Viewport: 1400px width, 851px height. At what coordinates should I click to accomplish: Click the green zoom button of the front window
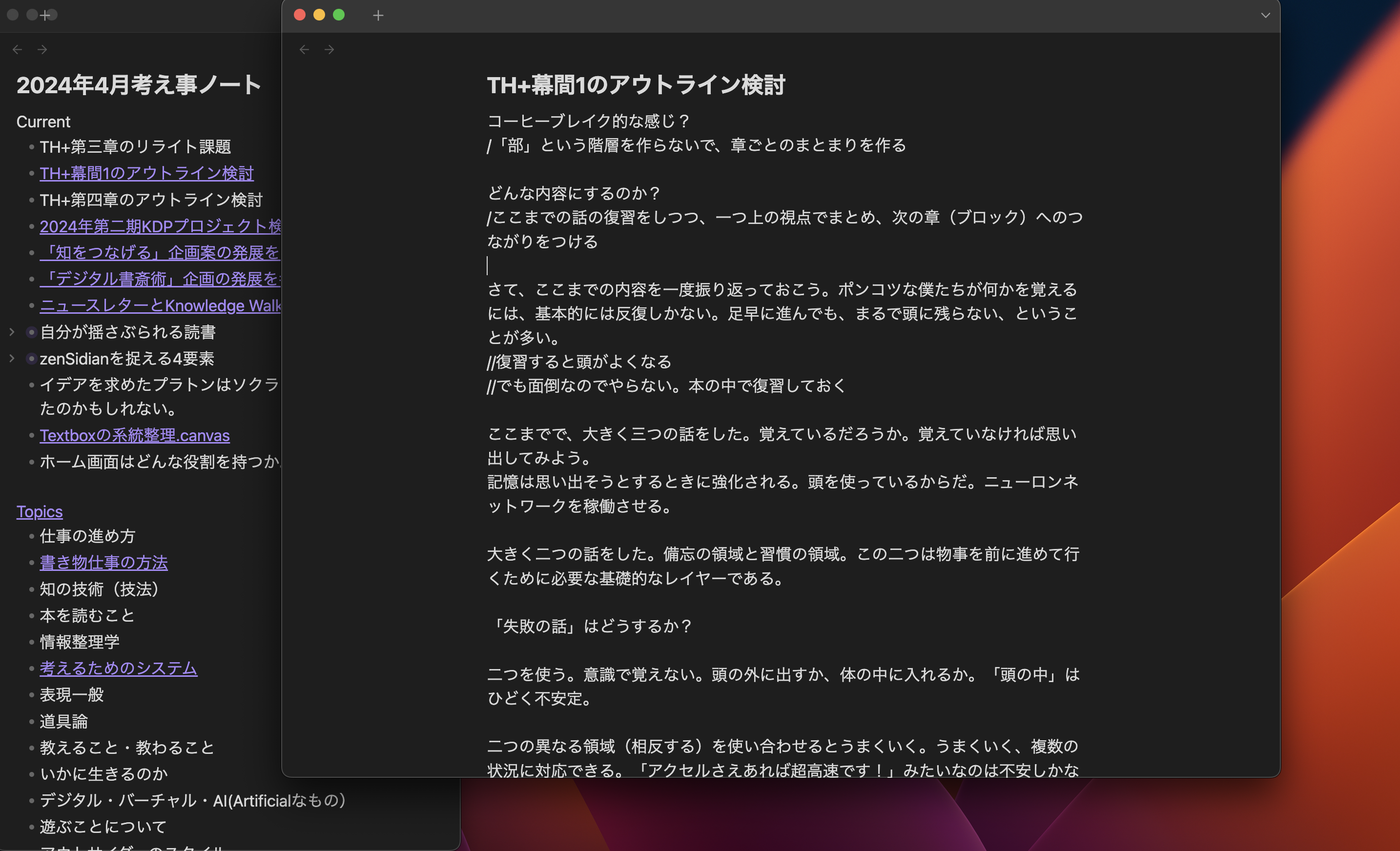point(339,15)
